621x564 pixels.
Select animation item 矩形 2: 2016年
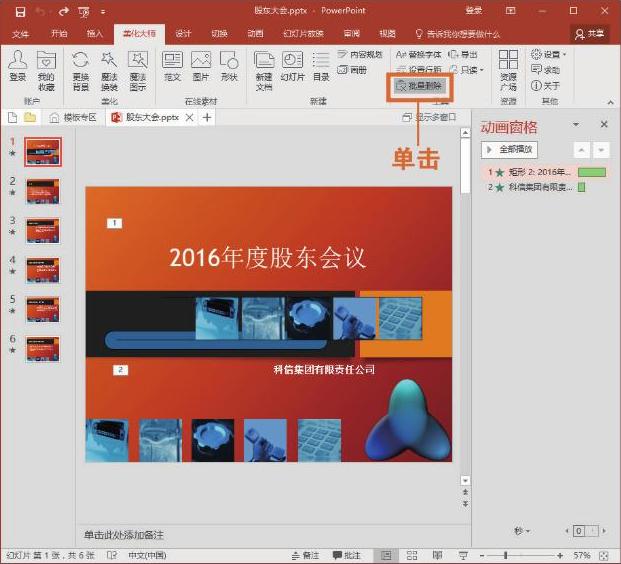tap(545, 172)
